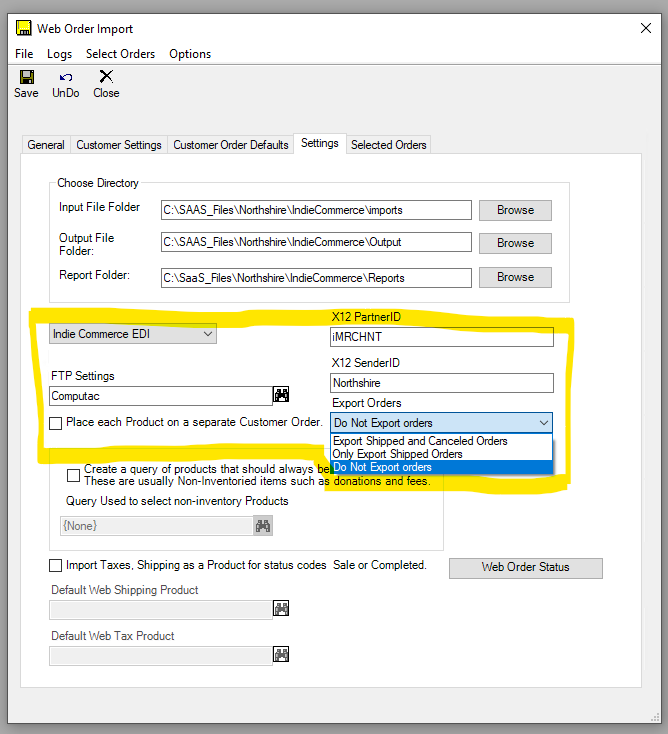
Task: Click the {None} query field
Action: (157, 526)
